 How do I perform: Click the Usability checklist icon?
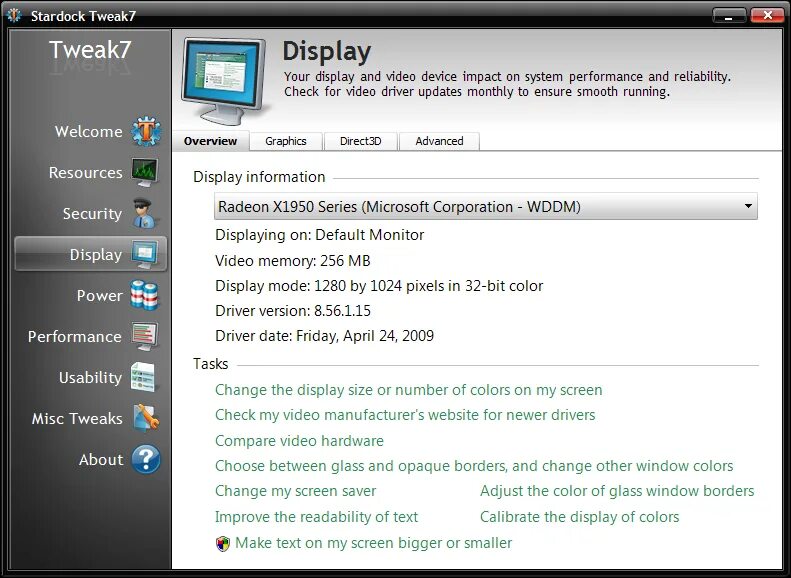[144, 377]
